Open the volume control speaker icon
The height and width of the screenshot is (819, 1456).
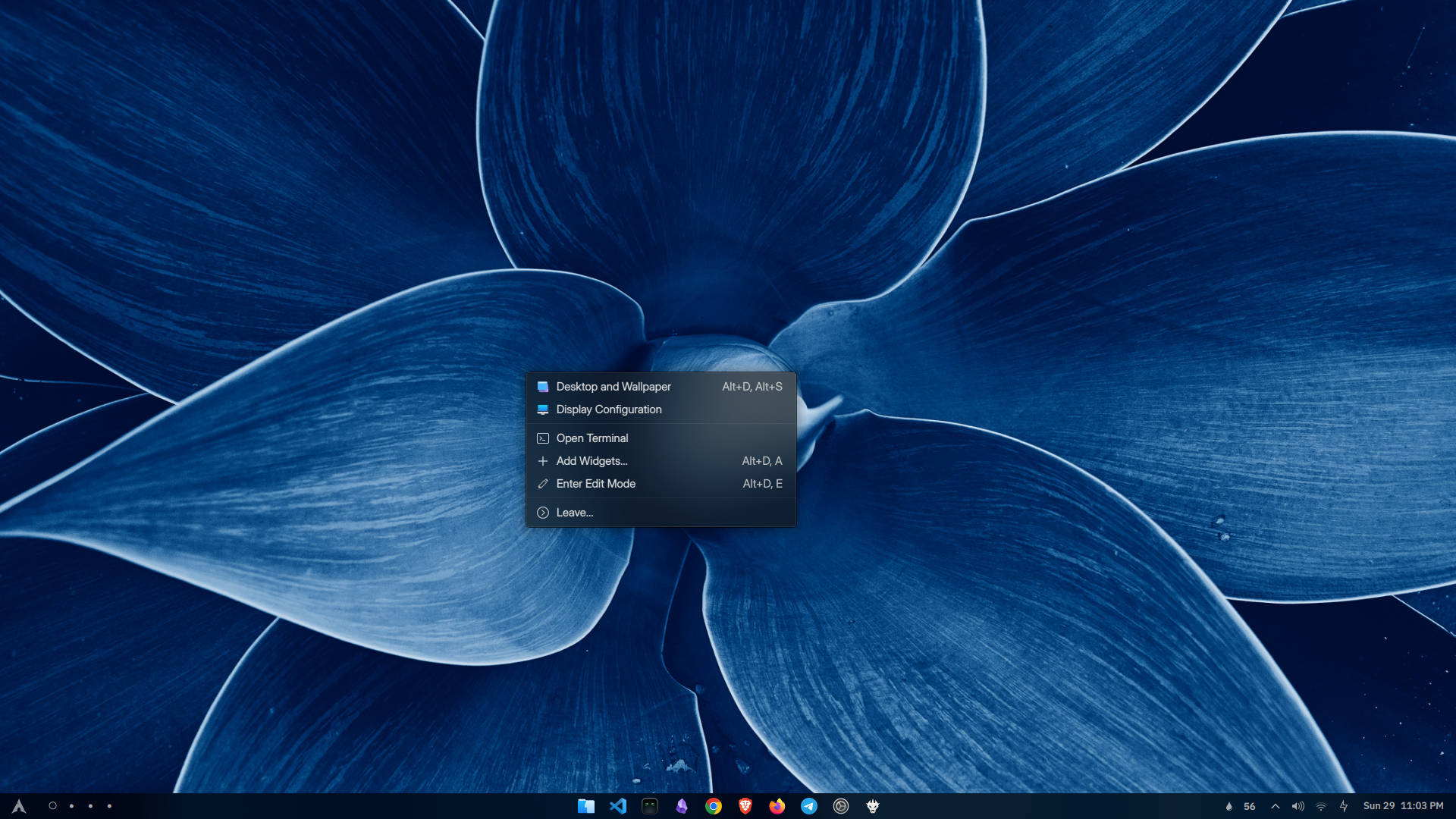(1298, 806)
